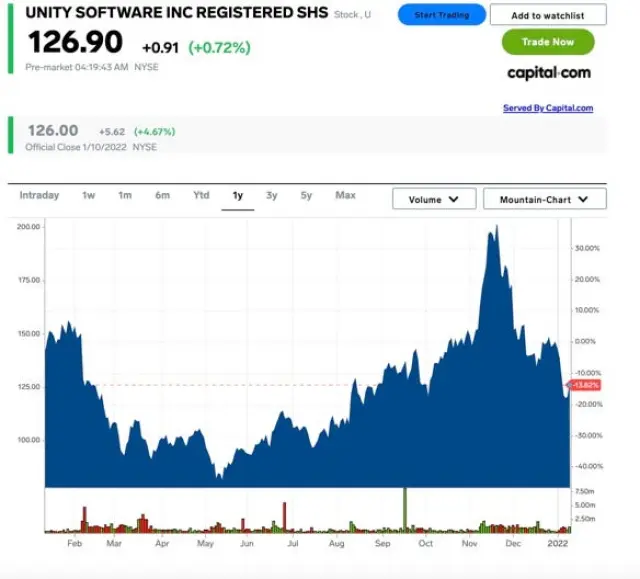Click the red -13.62% price marker
The width and height of the screenshot is (640, 579).
(583, 385)
